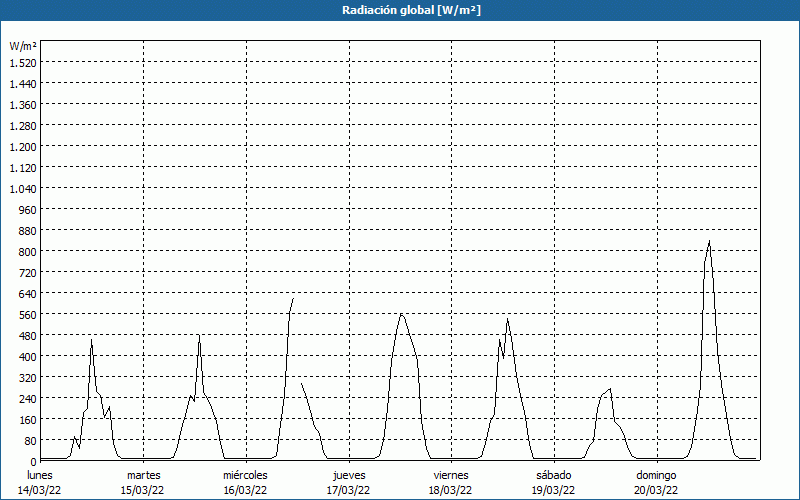
Task: Click the 'miércoles' day label
Action: (245, 475)
